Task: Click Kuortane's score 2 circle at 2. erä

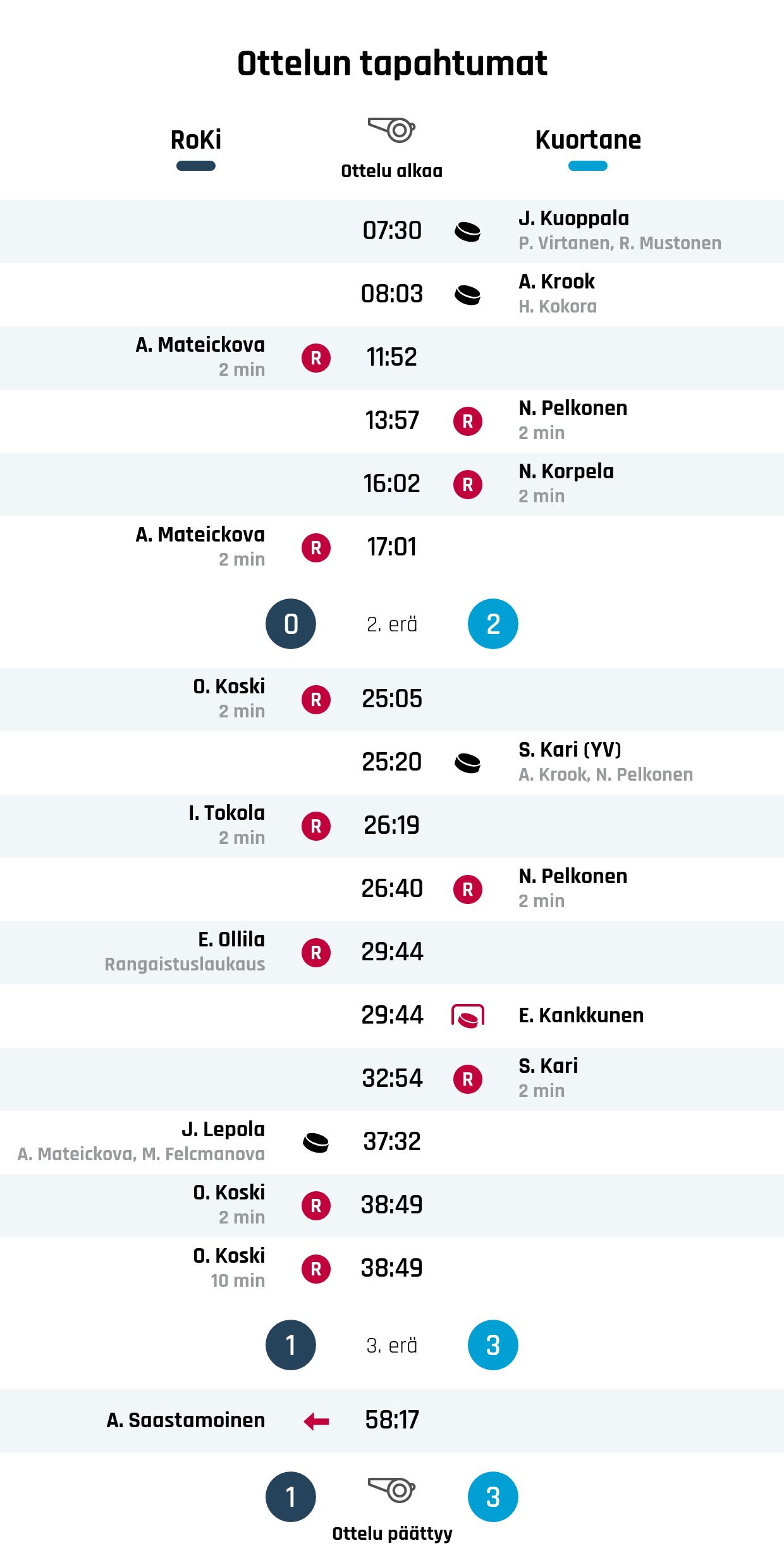Action: coord(493,624)
